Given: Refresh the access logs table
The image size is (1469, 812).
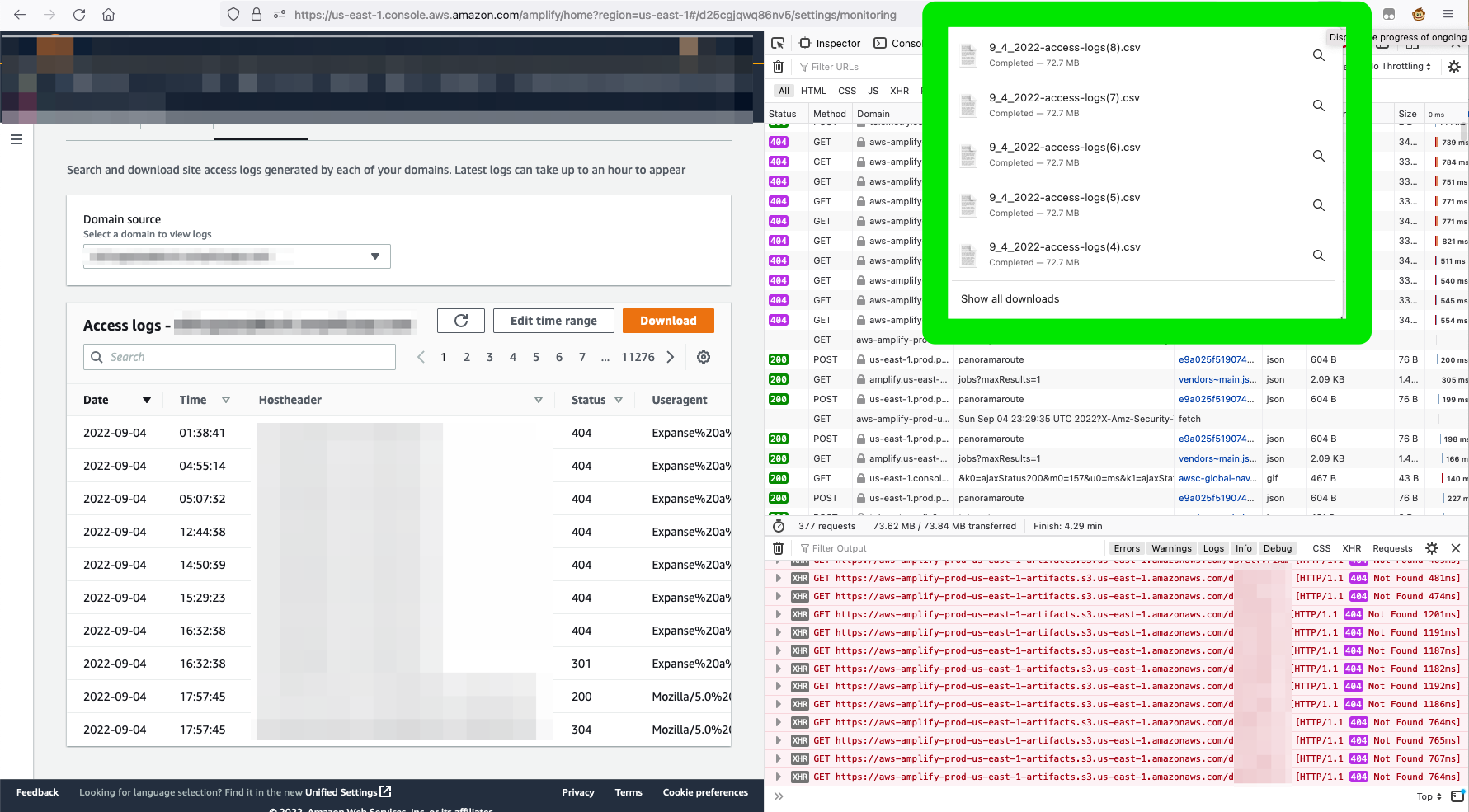Looking at the screenshot, I should tap(461, 321).
